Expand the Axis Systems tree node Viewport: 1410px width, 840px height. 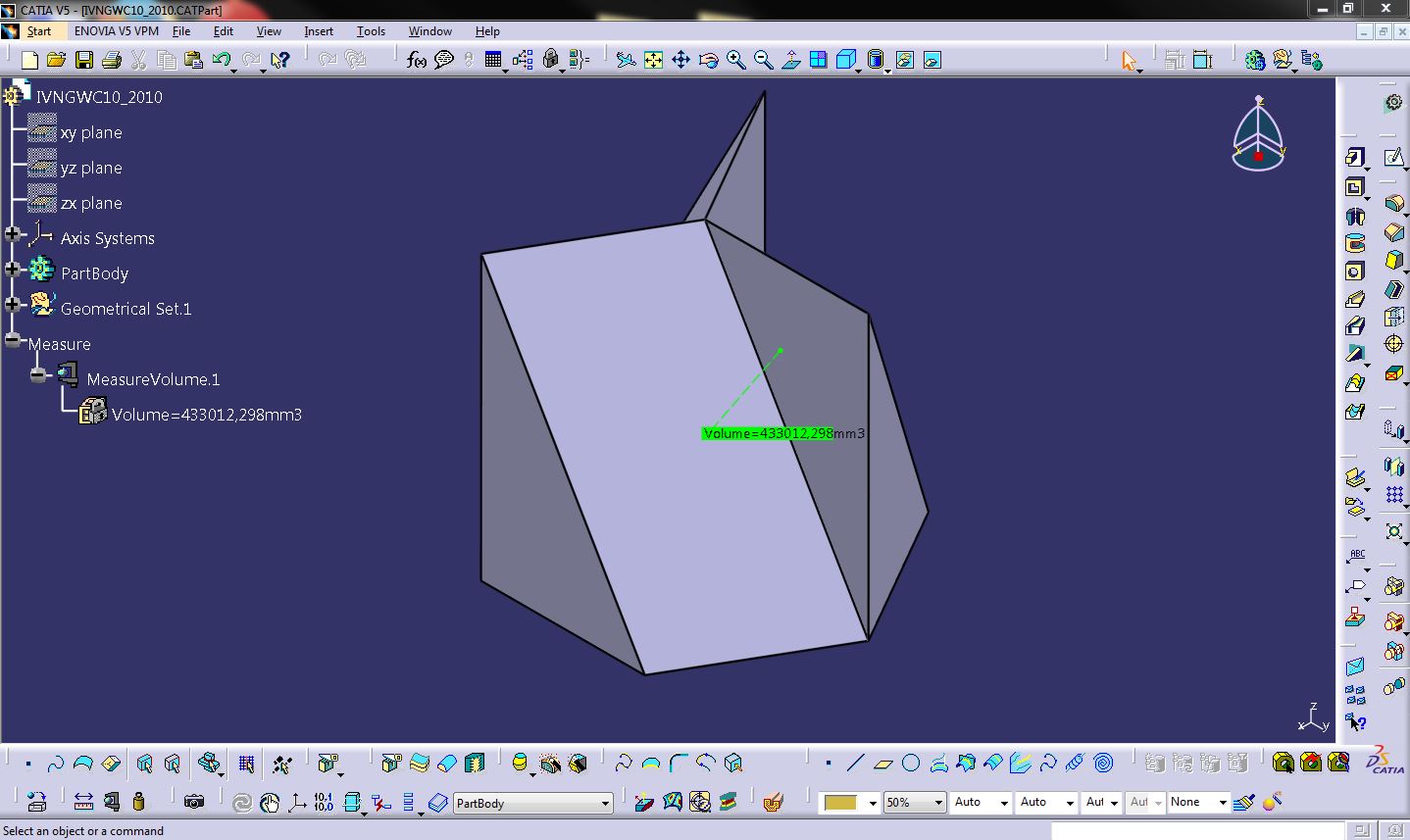pos(12,234)
